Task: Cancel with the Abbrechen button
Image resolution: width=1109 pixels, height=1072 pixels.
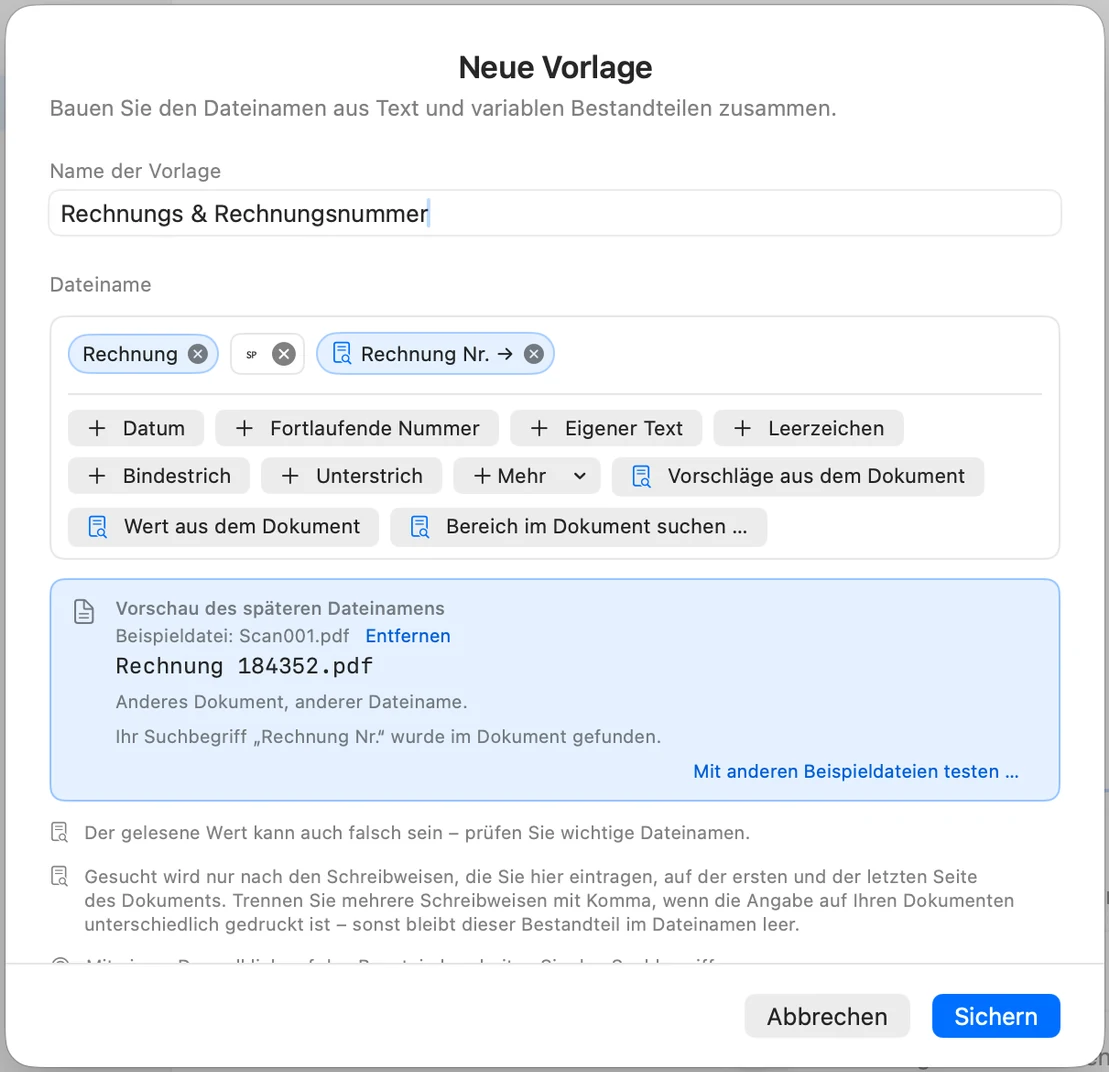Action: (827, 1016)
